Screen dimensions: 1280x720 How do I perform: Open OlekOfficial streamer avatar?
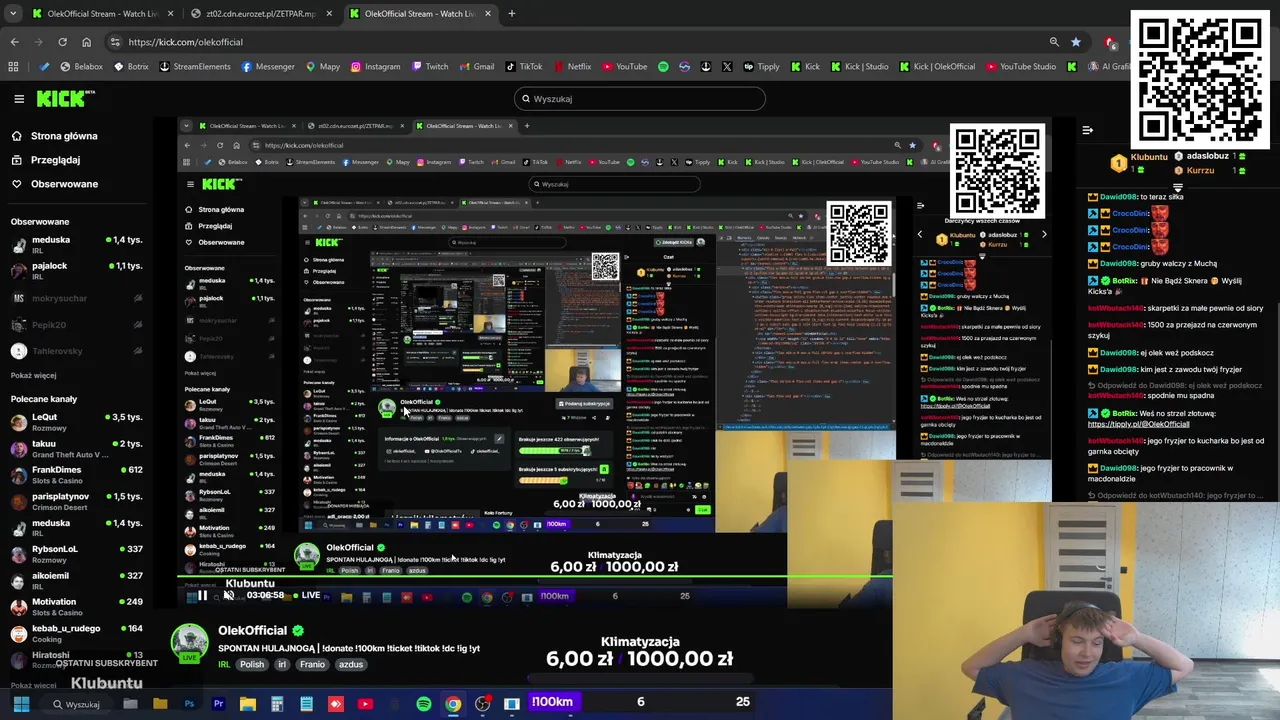click(189, 644)
